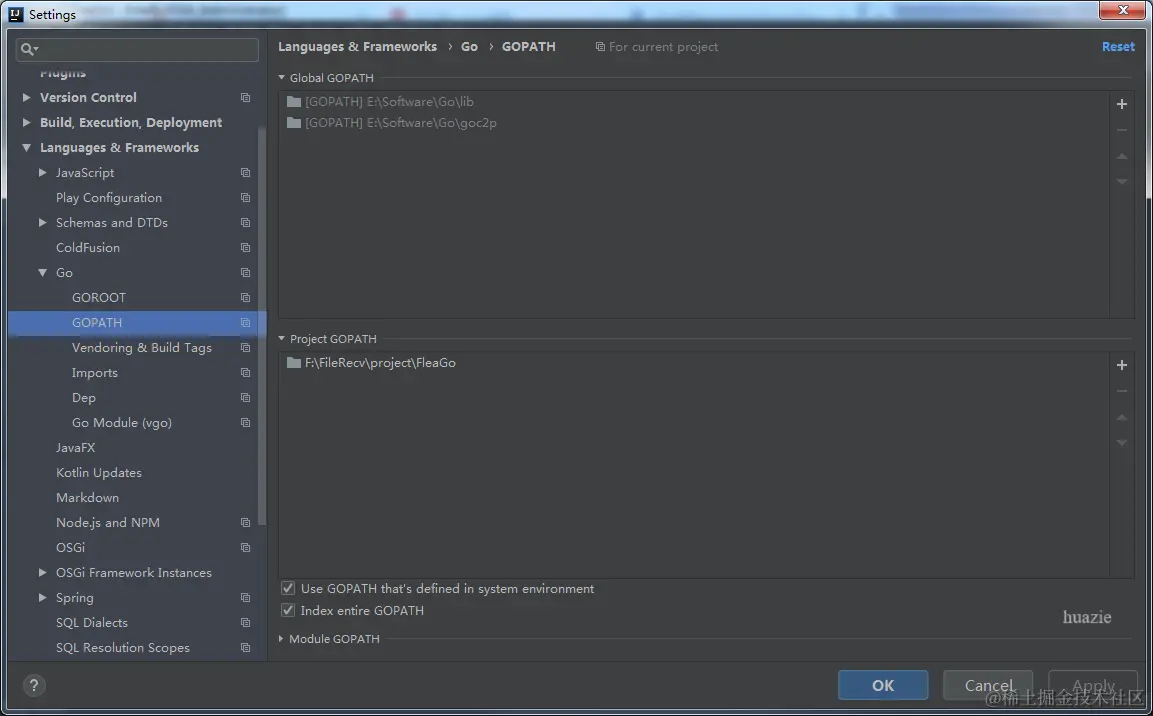Select Kotlin Updates in settings tree
The height and width of the screenshot is (716, 1153).
point(99,473)
